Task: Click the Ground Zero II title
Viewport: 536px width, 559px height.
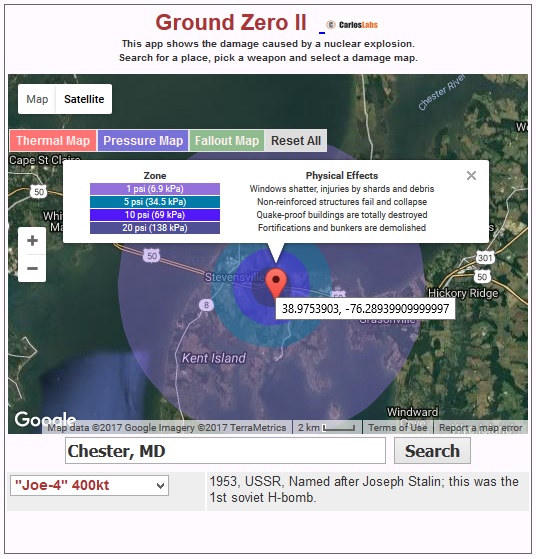Action: pos(231,23)
